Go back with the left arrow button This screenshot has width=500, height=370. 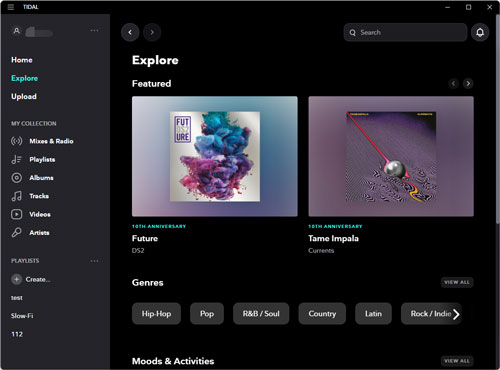tap(130, 32)
